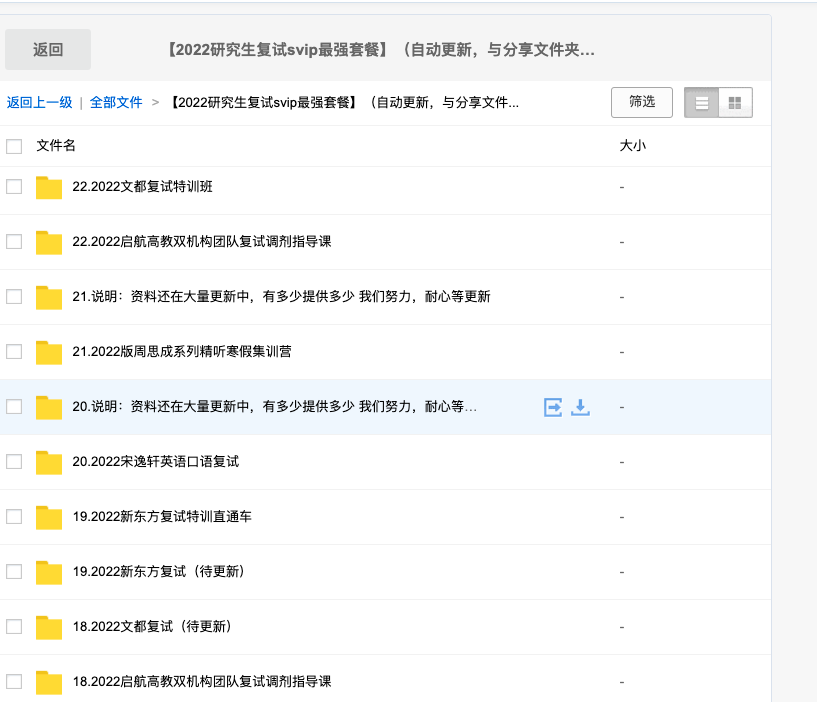The image size is (817, 702).
Task: Open the 全部文件 breadcrumb link
Action: [x=116, y=102]
